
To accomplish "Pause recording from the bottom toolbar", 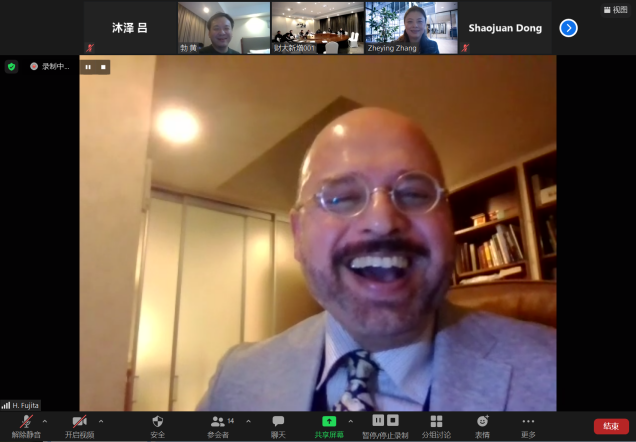I will point(378,420).
